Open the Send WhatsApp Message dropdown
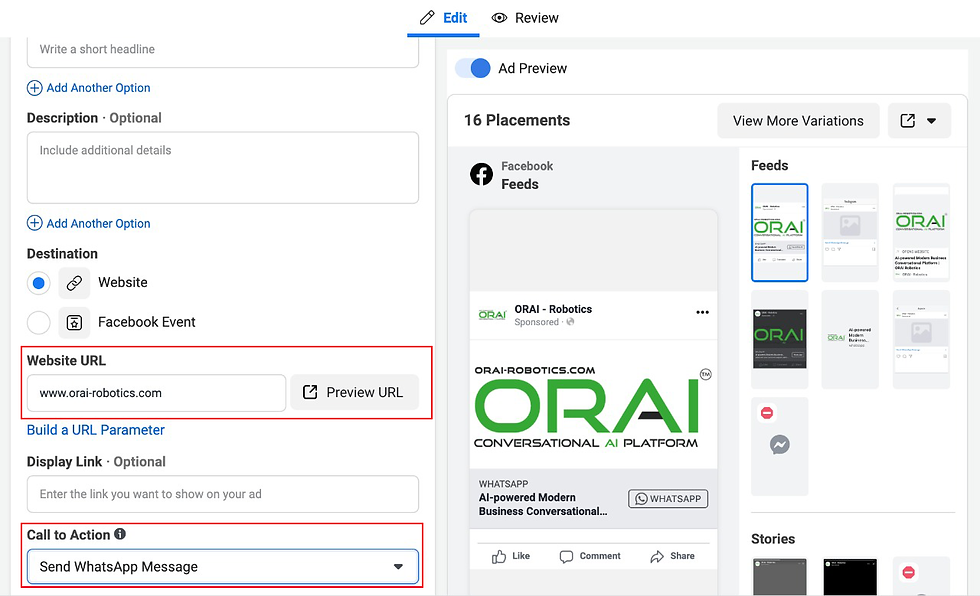 222,567
